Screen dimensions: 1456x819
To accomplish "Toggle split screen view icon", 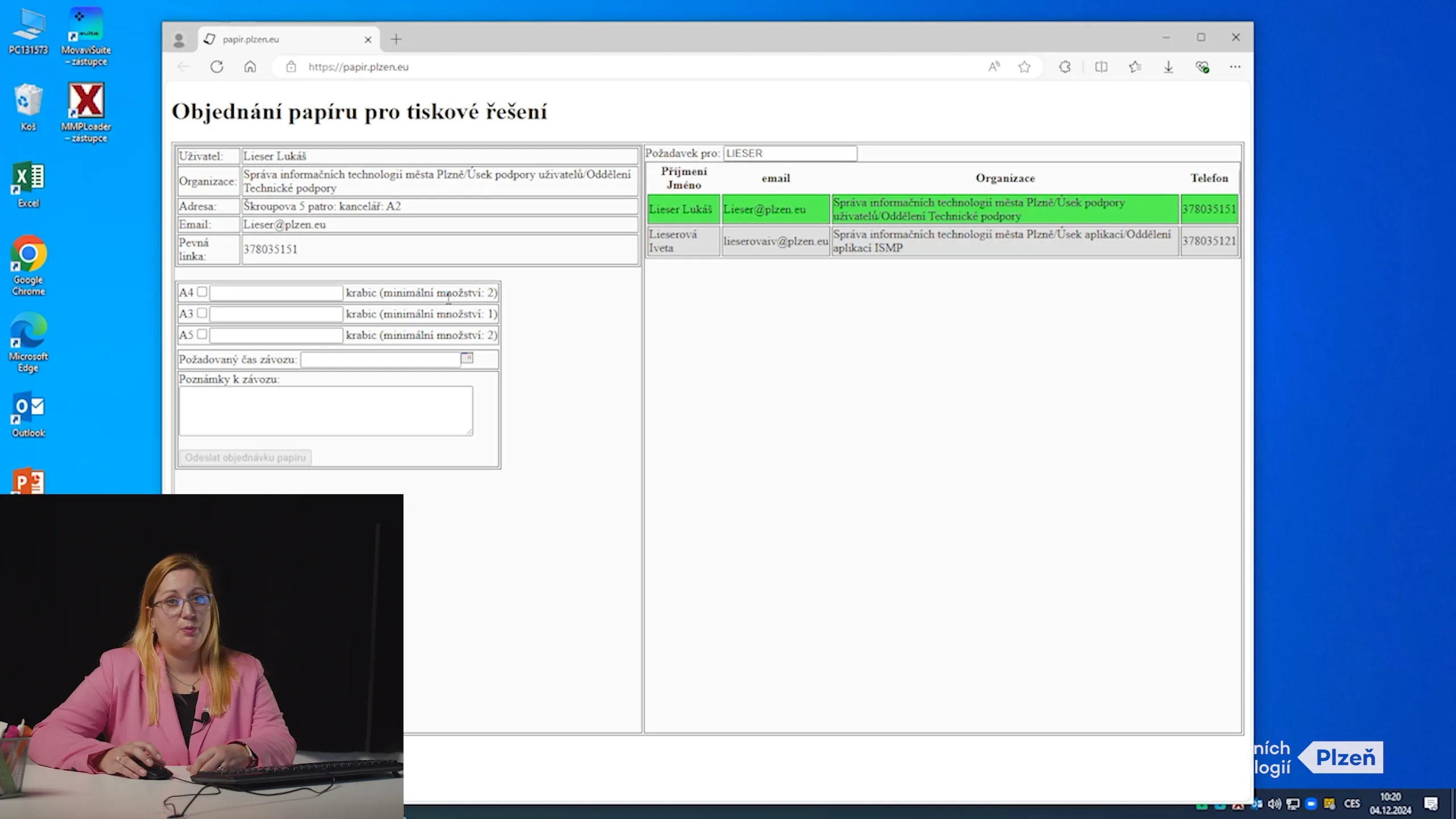I will (x=1101, y=67).
